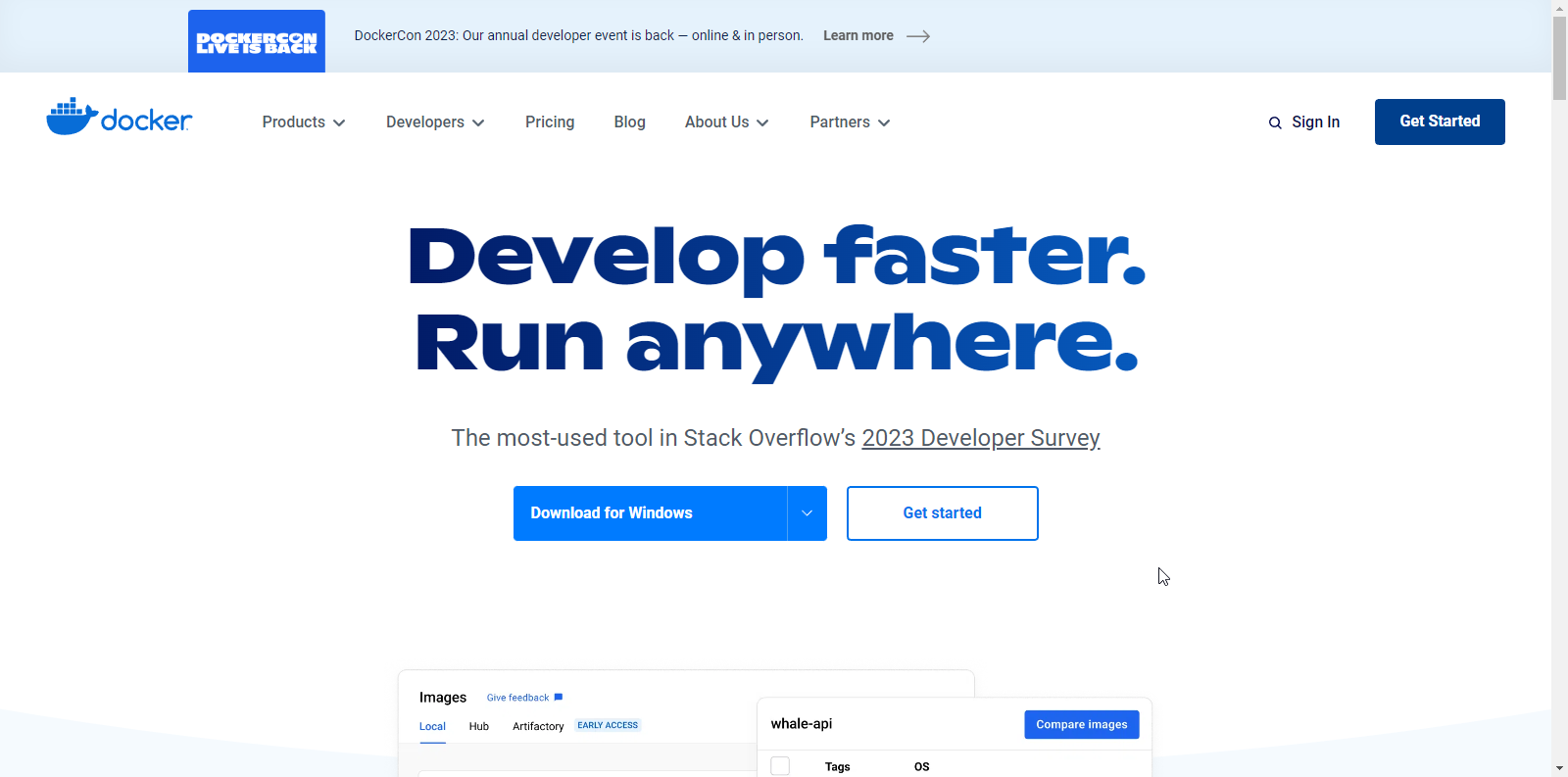Expand the Developers menu

point(435,122)
